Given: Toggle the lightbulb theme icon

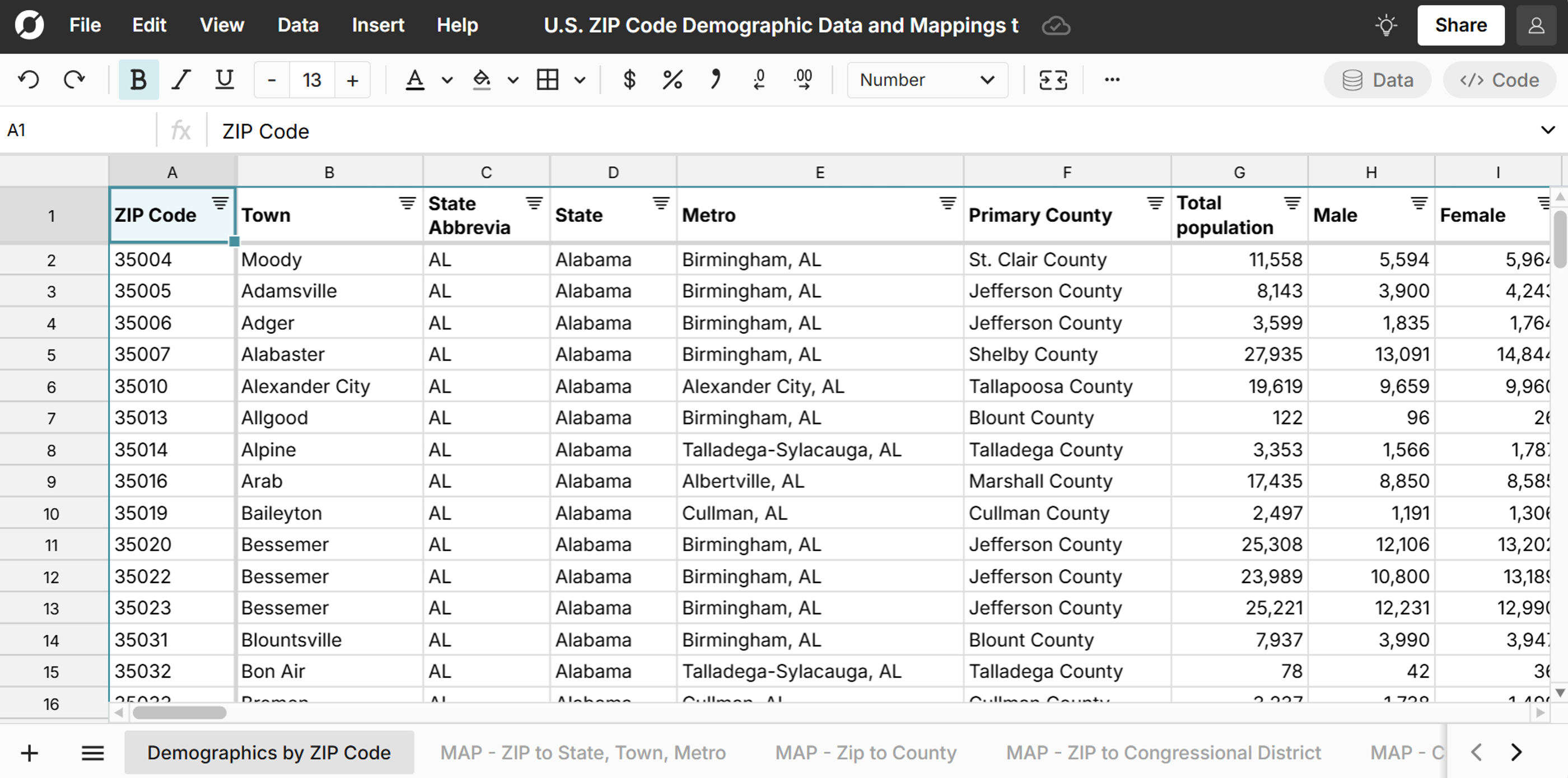Looking at the screenshot, I should (x=1386, y=26).
